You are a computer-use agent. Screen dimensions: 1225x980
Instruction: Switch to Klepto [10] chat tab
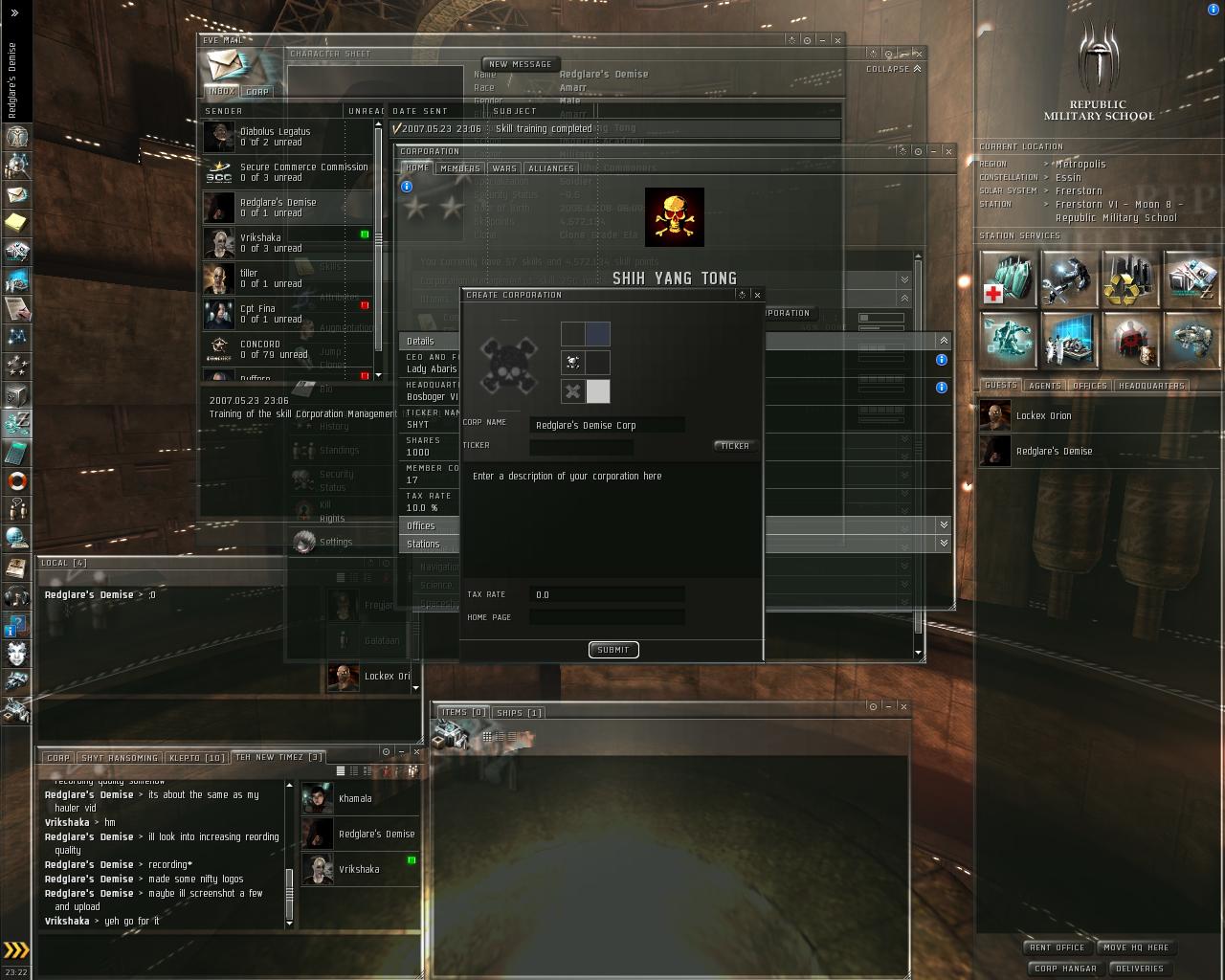197,758
